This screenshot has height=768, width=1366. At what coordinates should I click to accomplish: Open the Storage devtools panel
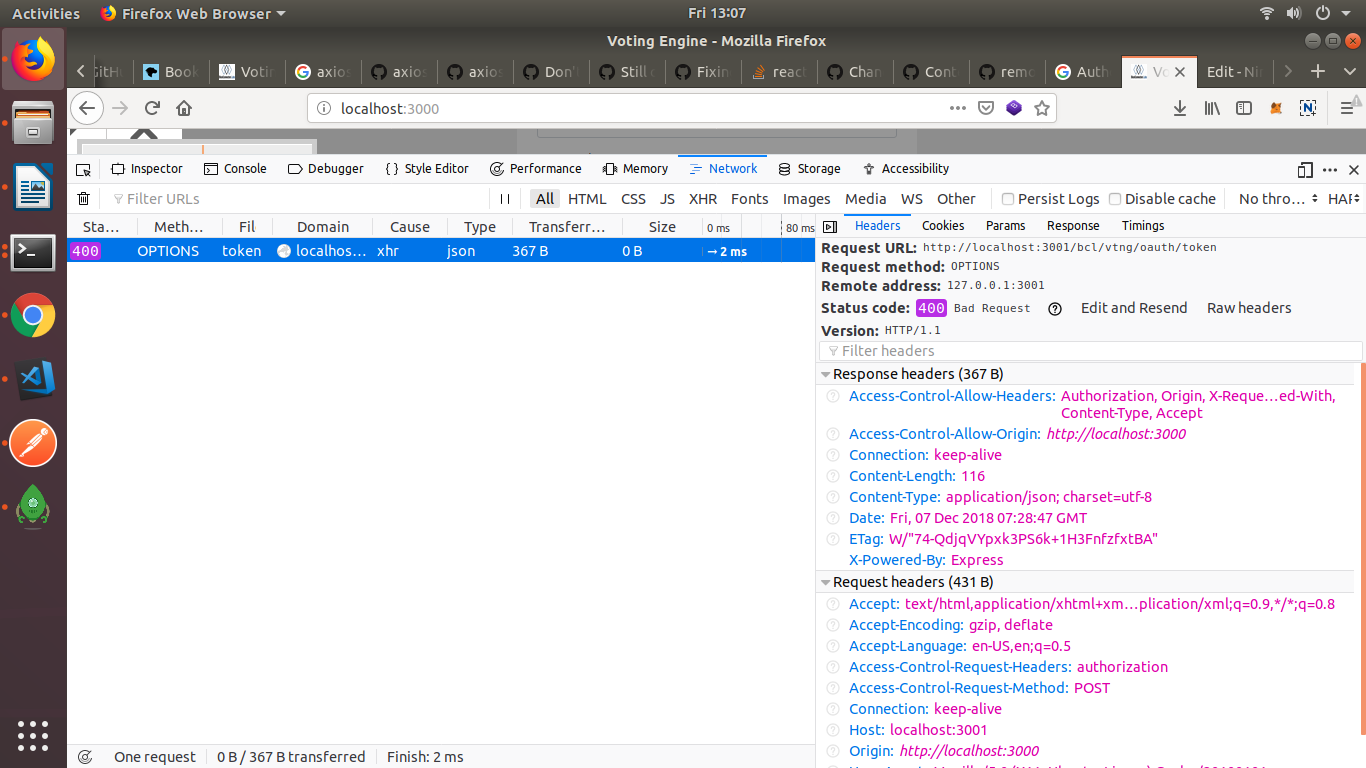click(809, 169)
